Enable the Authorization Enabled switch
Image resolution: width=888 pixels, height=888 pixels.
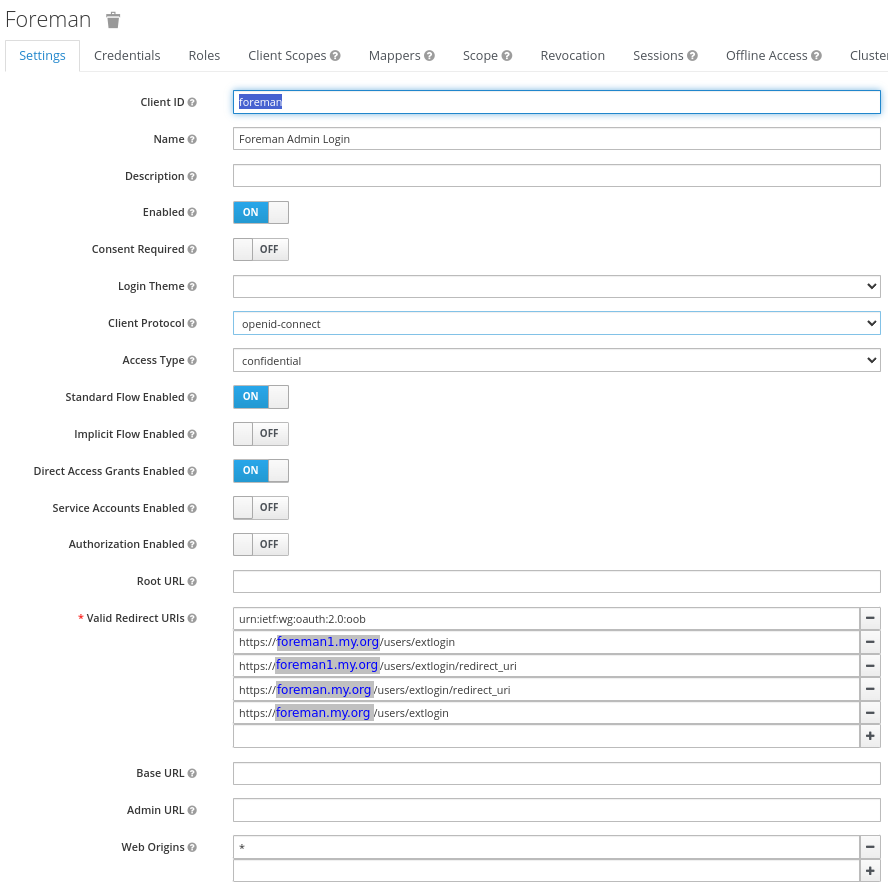(x=261, y=544)
